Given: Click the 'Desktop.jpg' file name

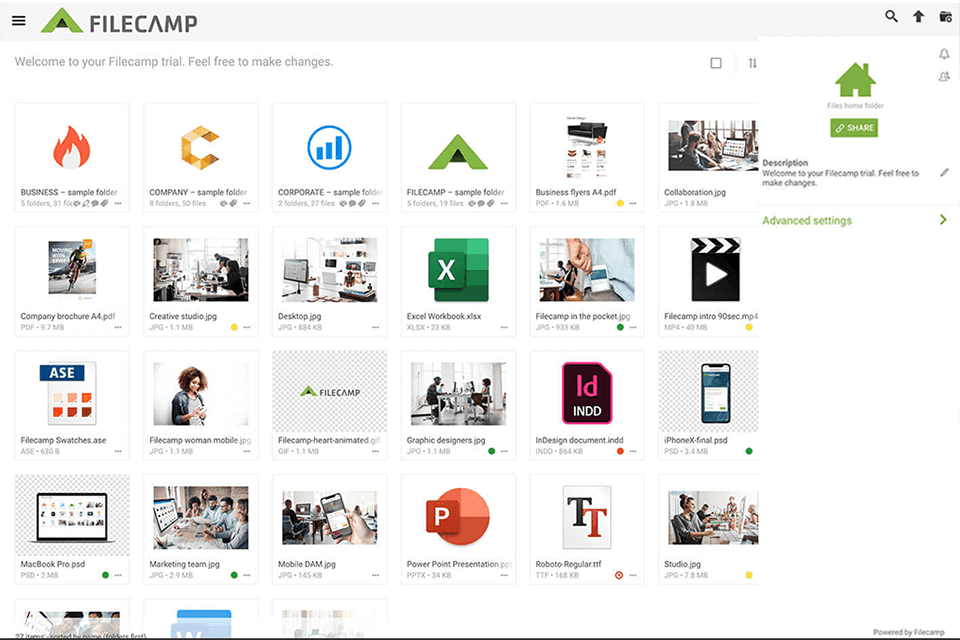Looking at the screenshot, I should click(299, 316).
